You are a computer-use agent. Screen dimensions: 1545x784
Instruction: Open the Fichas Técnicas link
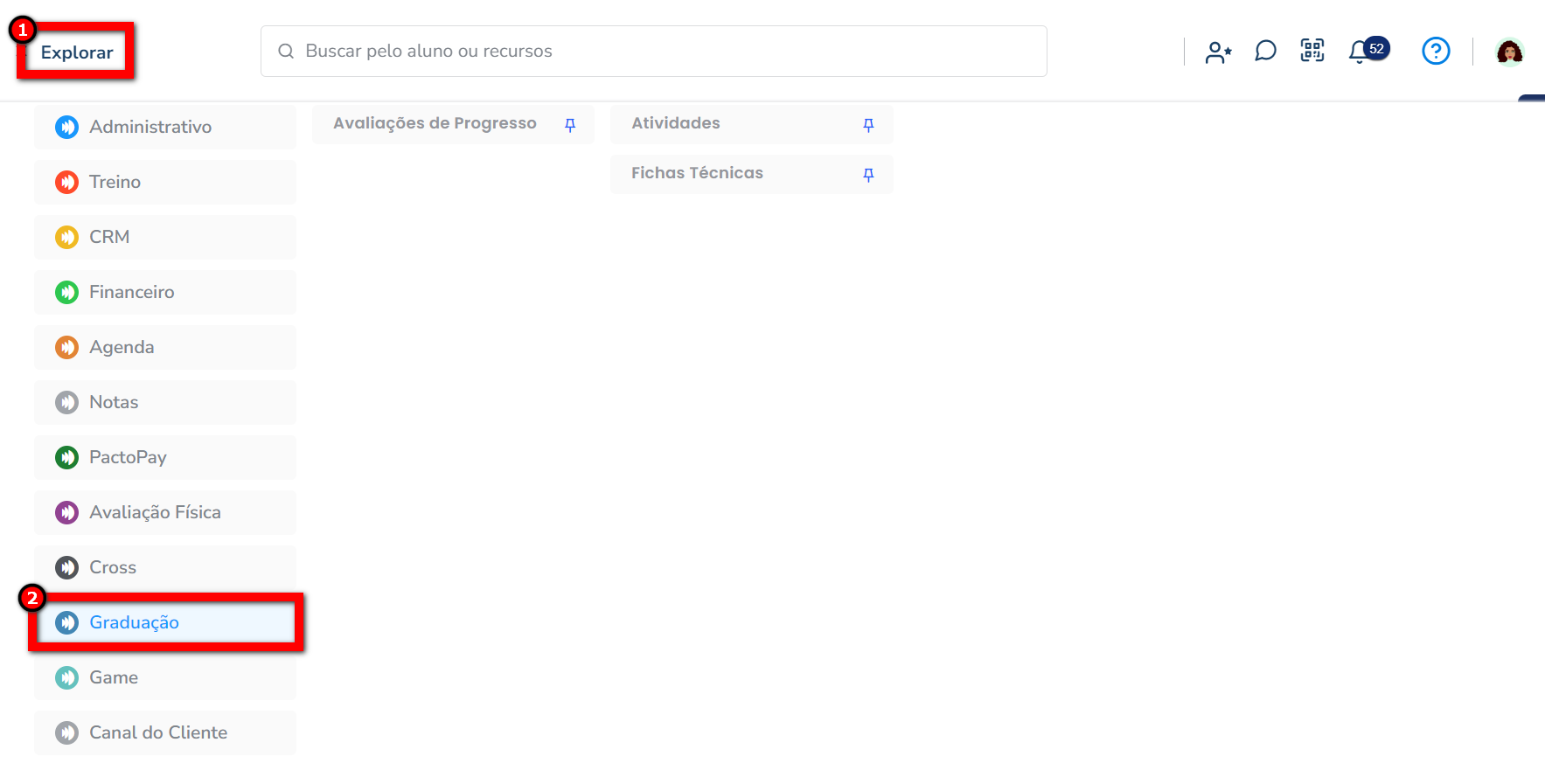[697, 174]
